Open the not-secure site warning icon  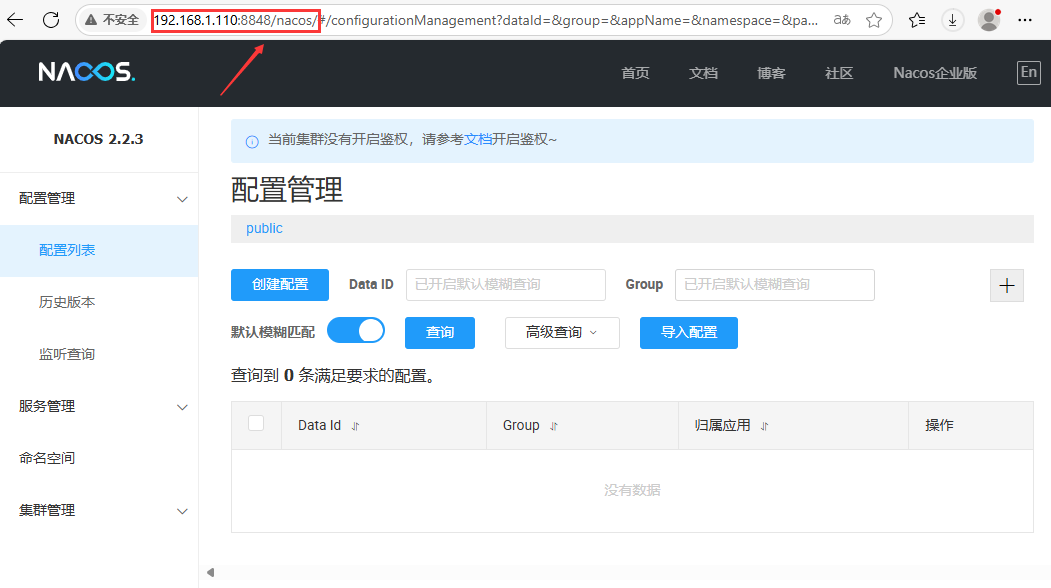pyautogui.click(x=91, y=20)
